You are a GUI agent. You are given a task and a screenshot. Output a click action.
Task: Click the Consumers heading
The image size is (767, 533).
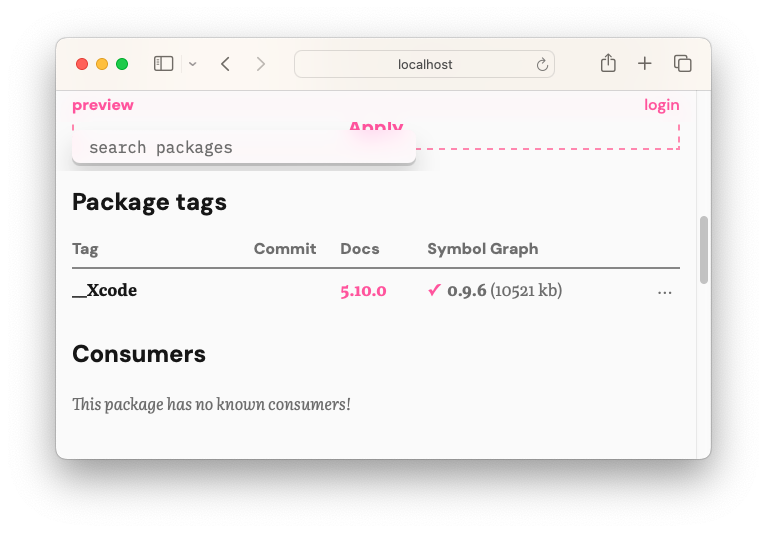tap(139, 354)
